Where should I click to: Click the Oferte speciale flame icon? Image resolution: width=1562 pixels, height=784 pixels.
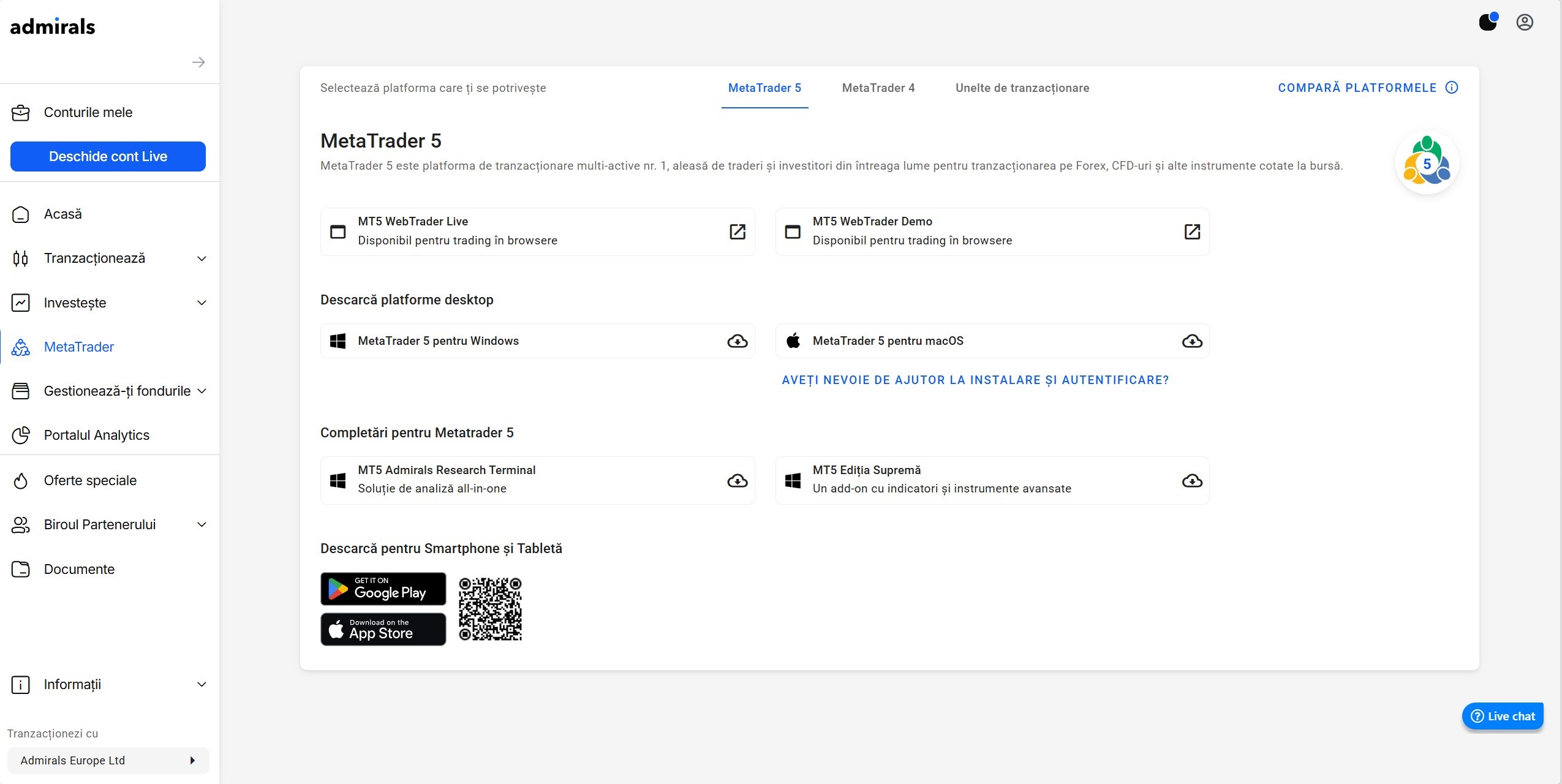point(21,481)
